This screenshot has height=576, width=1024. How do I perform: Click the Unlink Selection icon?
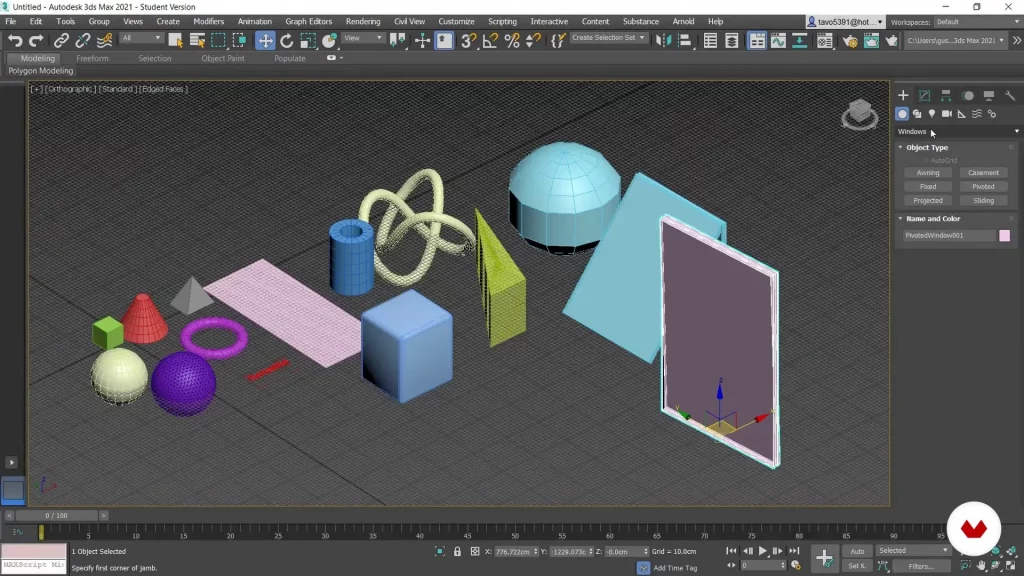click(82, 40)
